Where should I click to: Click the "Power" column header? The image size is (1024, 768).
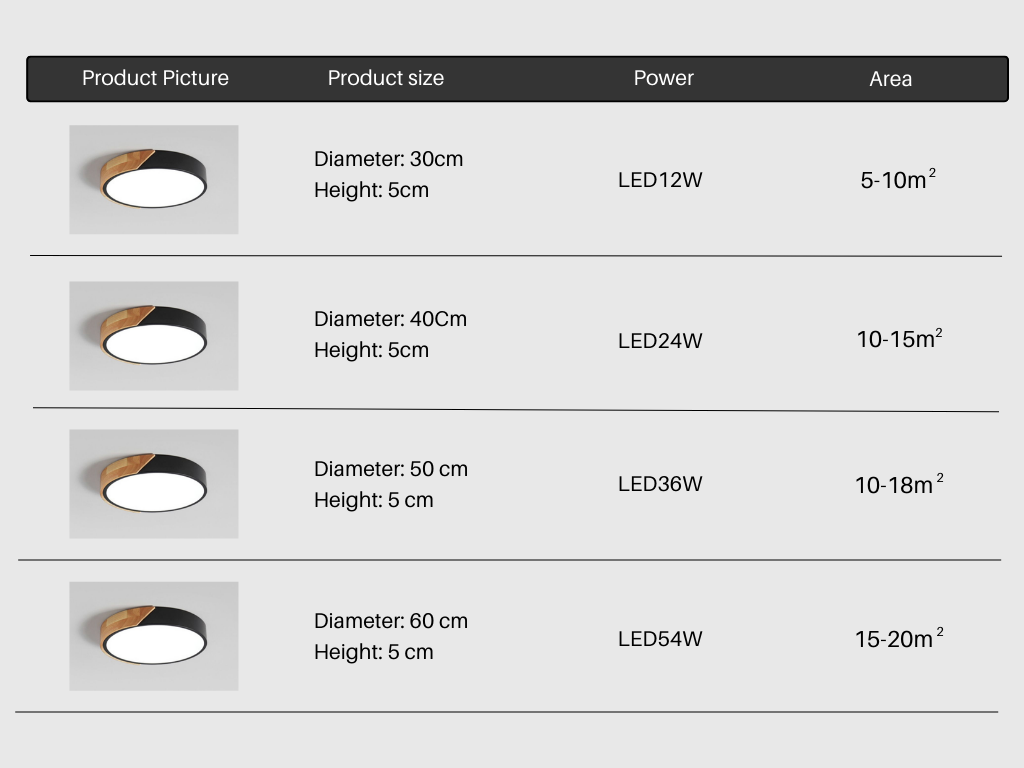(663, 78)
